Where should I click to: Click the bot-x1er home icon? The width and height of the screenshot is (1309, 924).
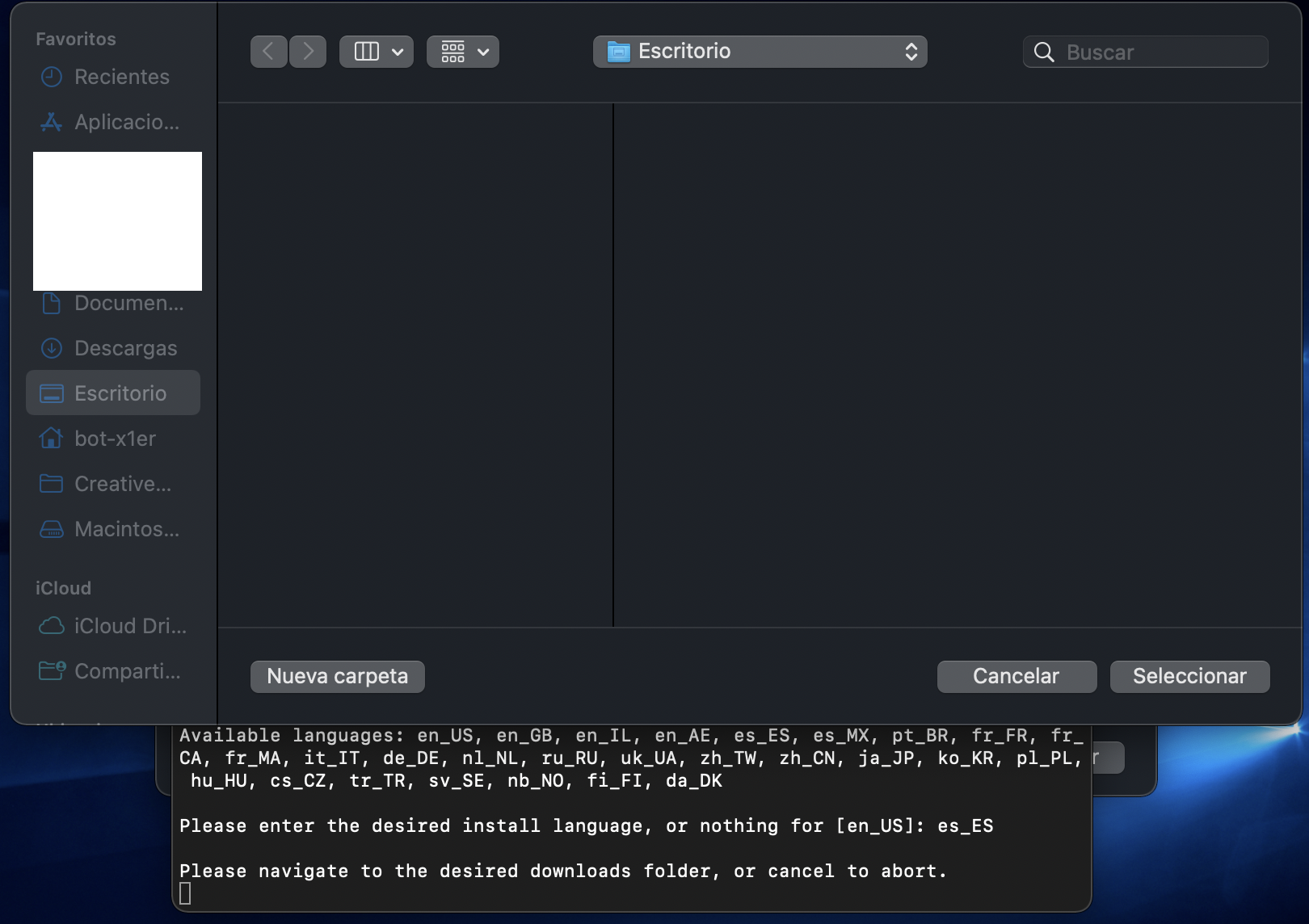(x=52, y=439)
